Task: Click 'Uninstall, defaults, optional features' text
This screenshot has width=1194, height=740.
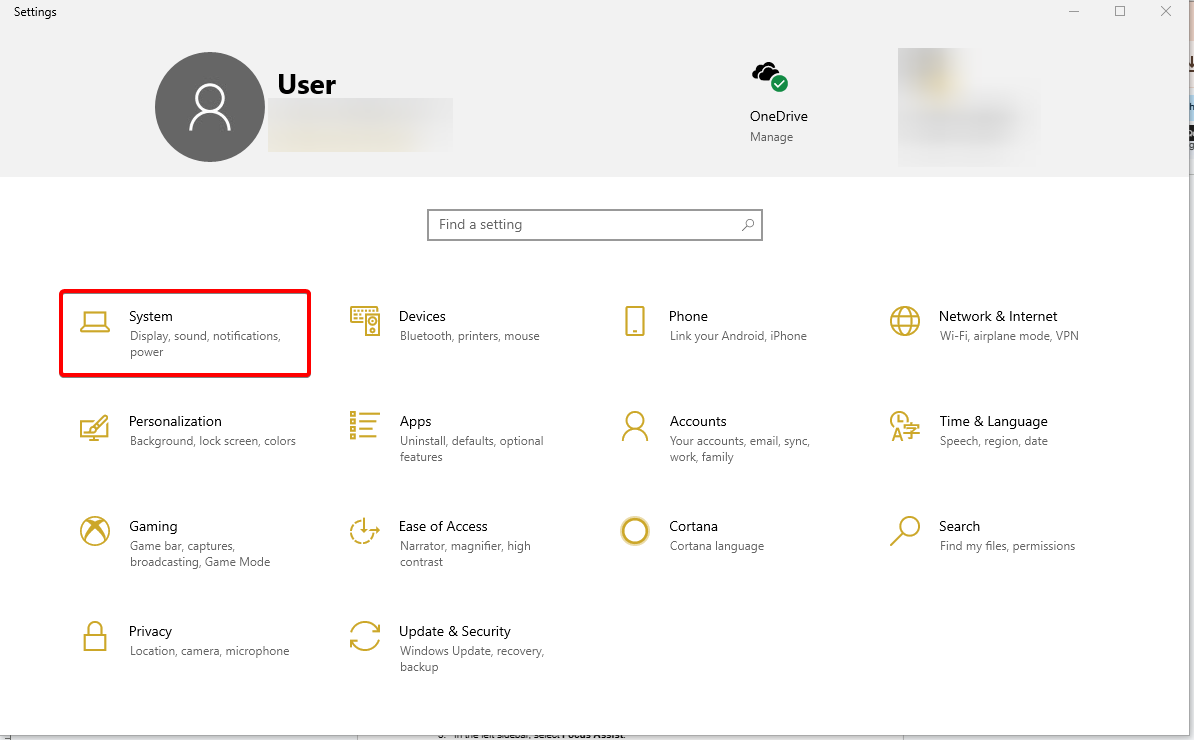Action: click(471, 449)
